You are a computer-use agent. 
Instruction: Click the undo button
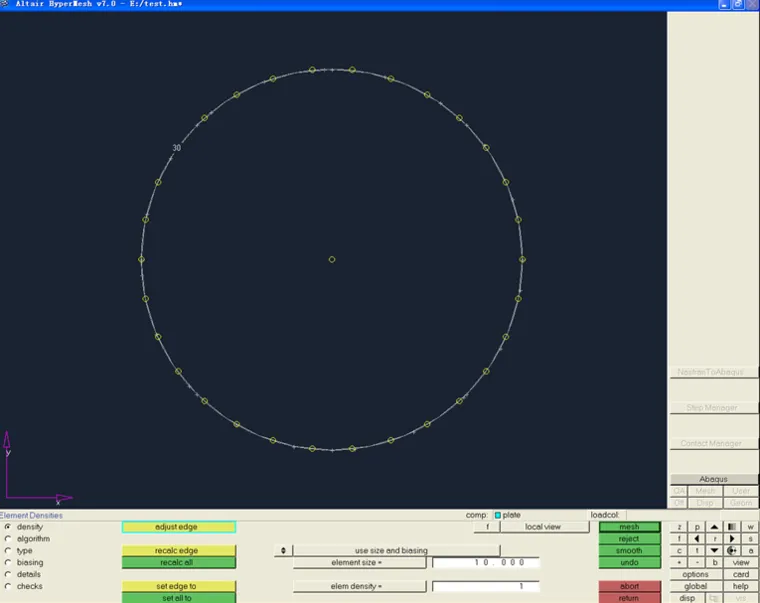click(629, 562)
